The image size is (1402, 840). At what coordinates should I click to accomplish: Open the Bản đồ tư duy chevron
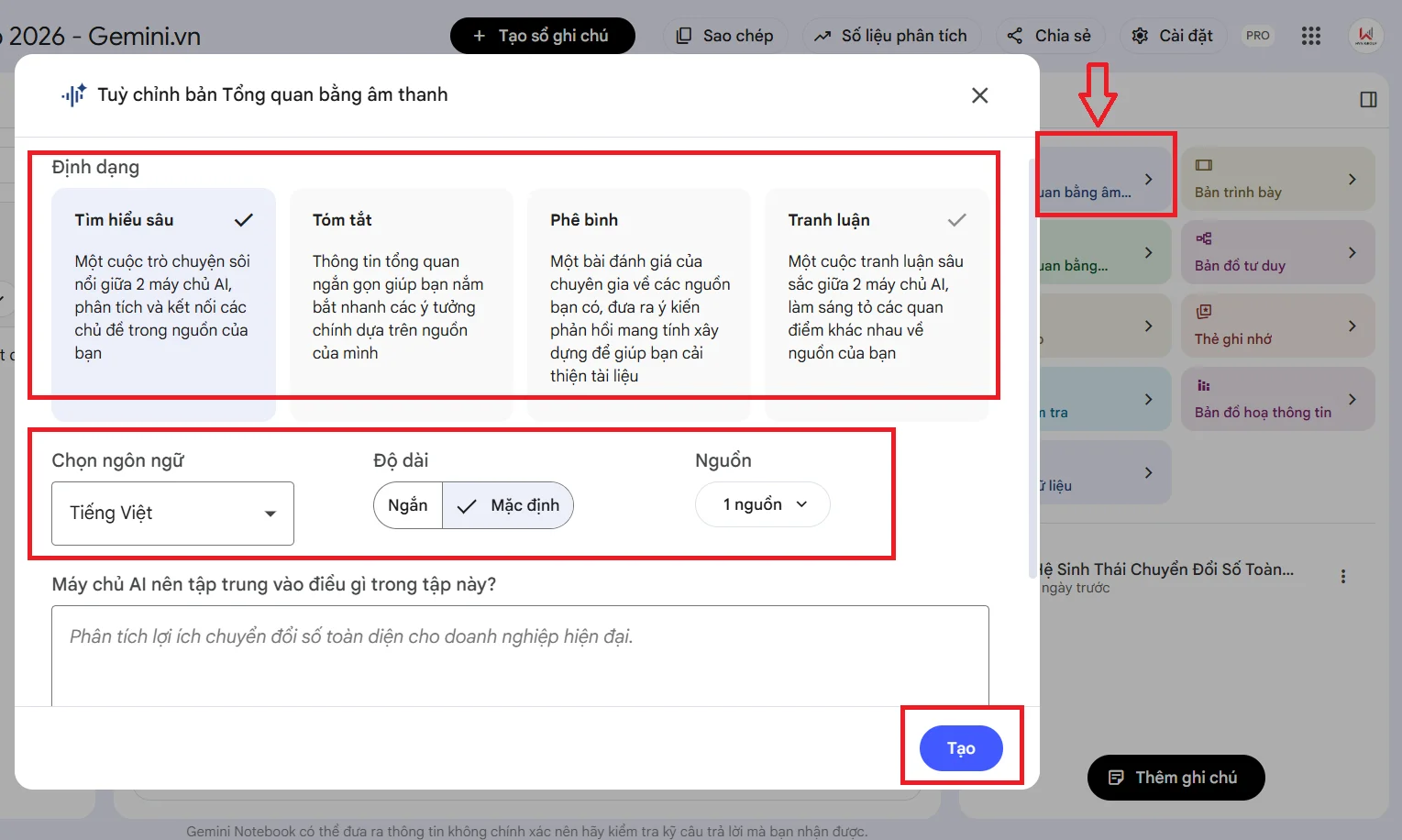point(1352,252)
